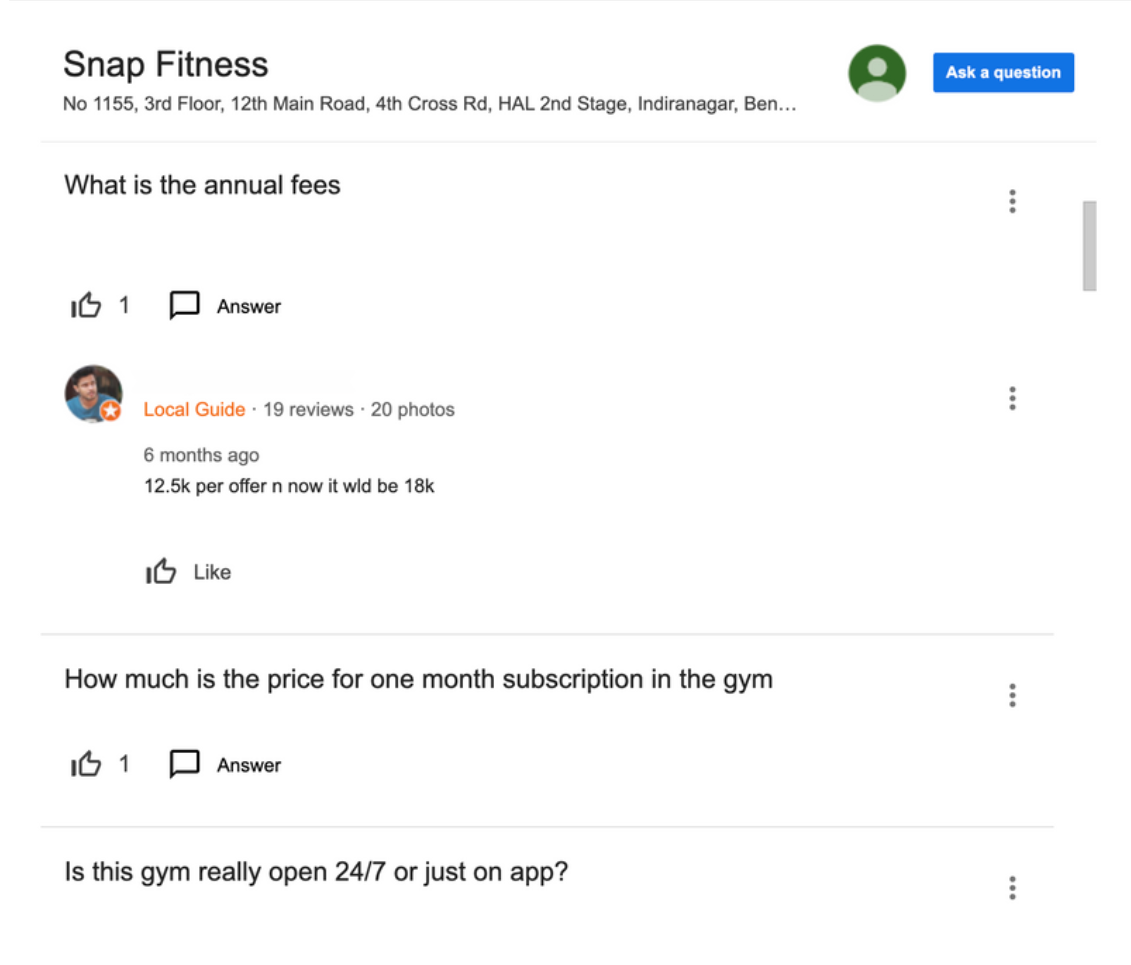The height and width of the screenshot is (965, 1131).
Task: Thumbs up the one month subscription question
Action: click(x=86, y=764)
